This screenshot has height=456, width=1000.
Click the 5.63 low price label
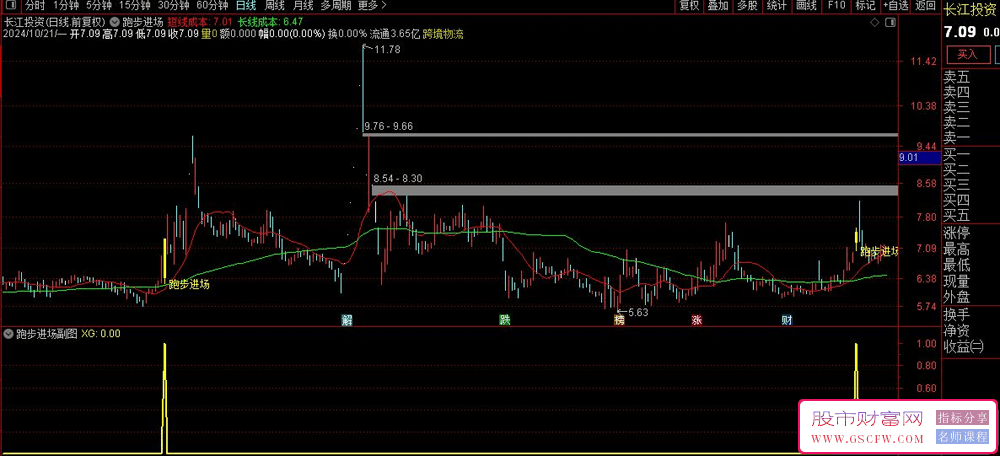coord(638,312)
